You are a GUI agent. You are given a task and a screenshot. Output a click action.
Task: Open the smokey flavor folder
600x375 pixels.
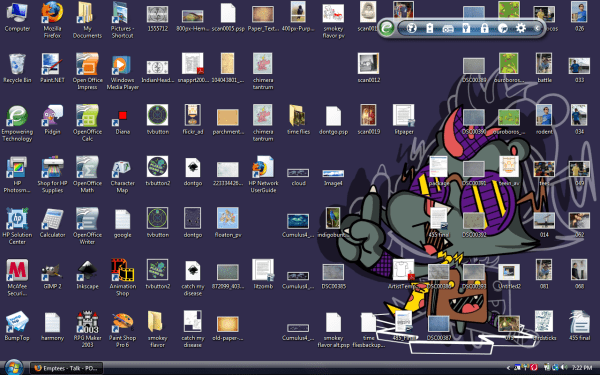[x=157, y=329]
